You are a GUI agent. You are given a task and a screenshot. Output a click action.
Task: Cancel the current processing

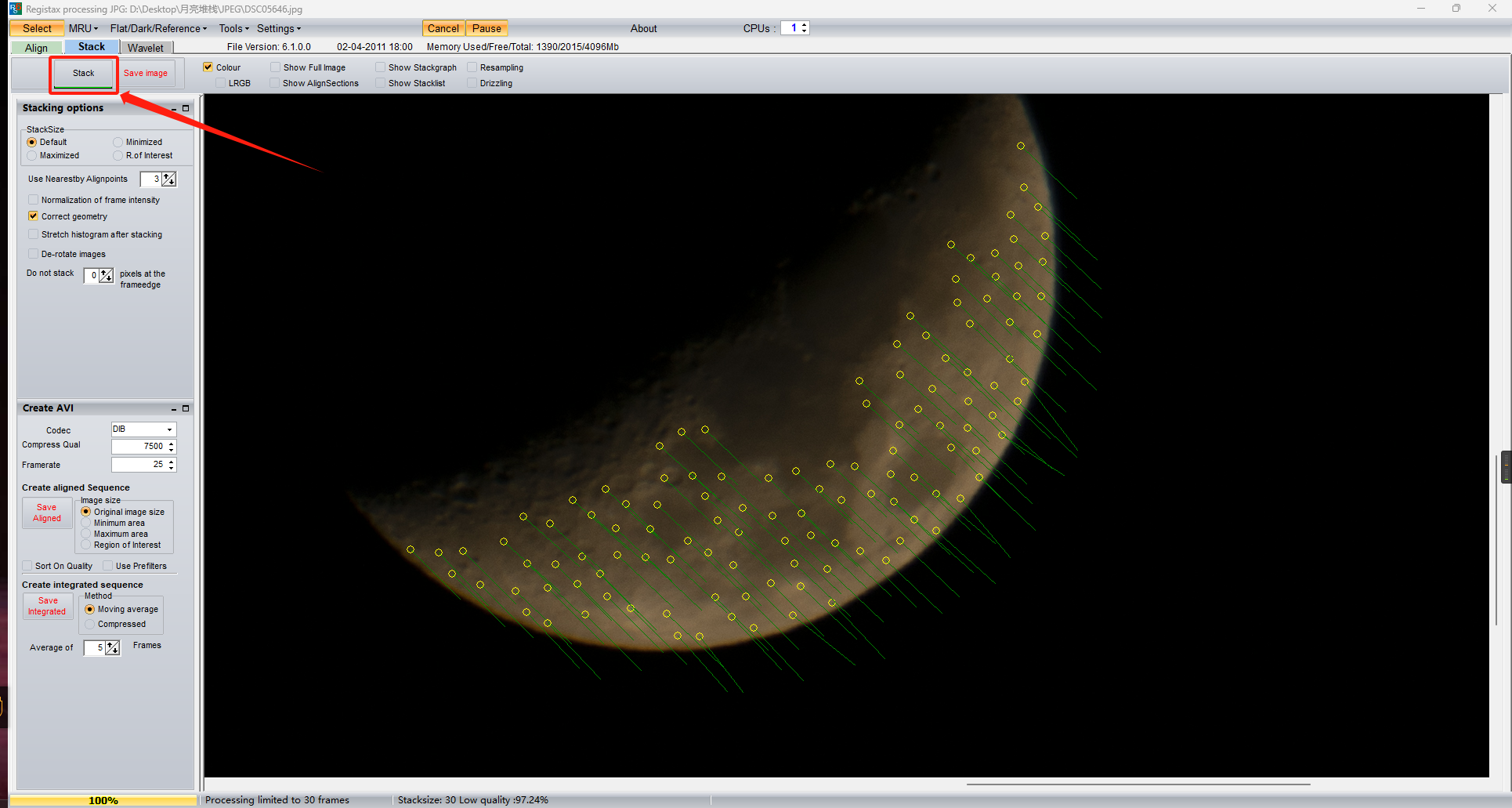point(443,28)
